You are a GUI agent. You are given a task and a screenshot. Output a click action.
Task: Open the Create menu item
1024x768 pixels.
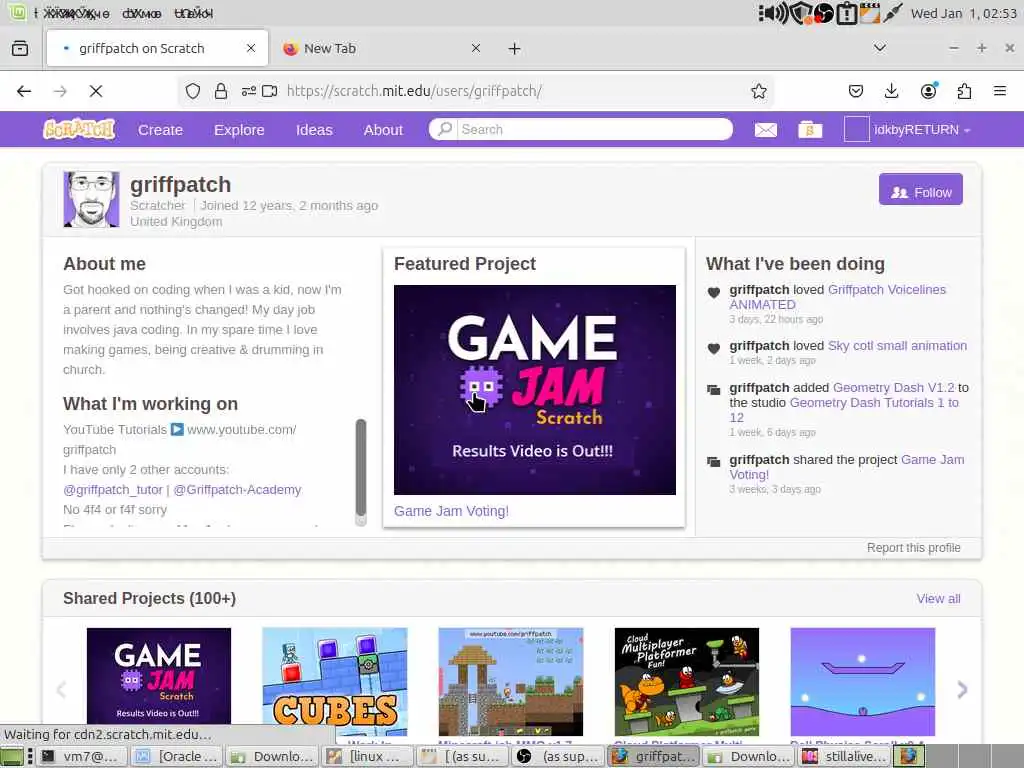click(x=160, y=130)
